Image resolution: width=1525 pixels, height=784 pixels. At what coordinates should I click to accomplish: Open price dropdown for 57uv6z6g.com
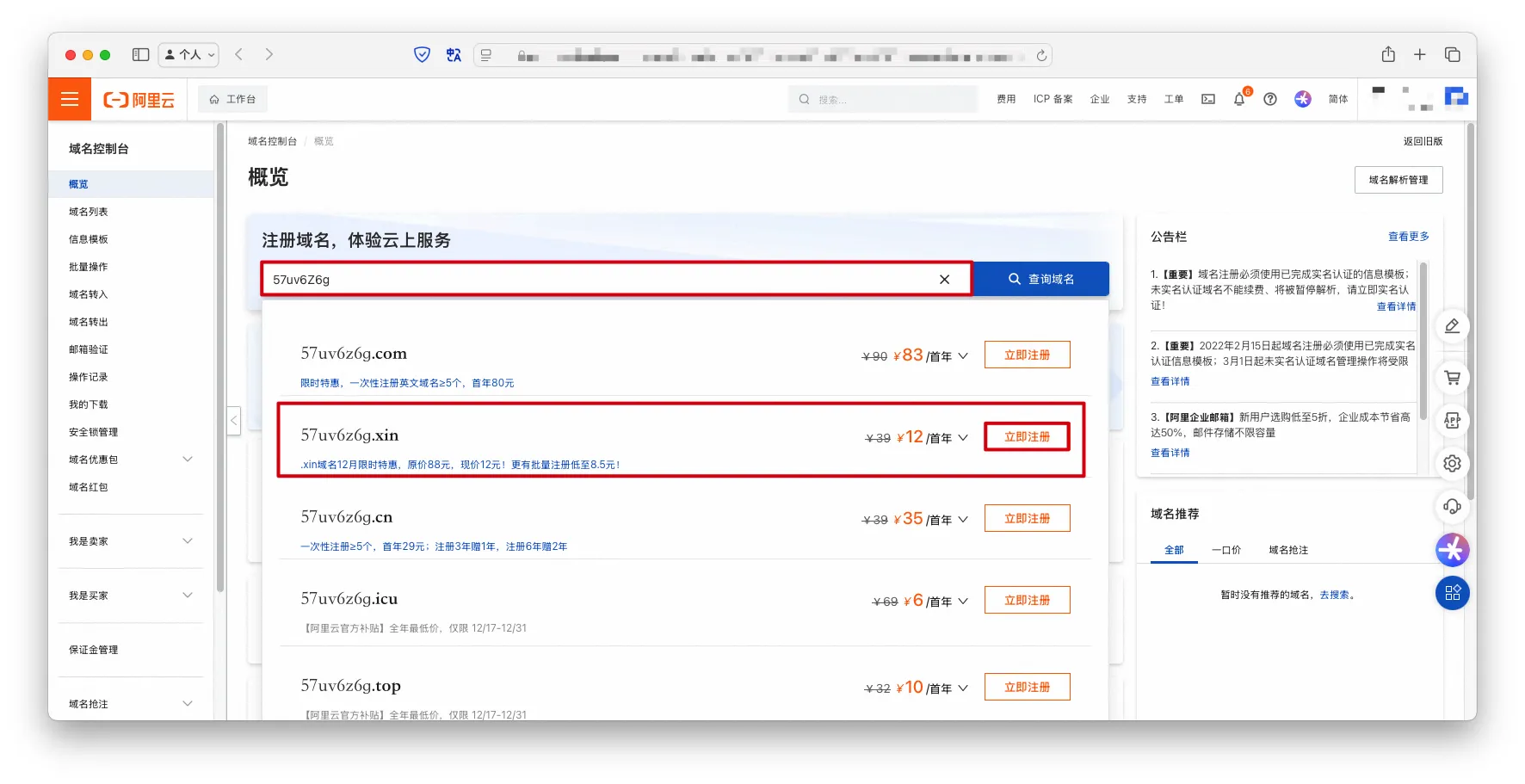(963, 356)
